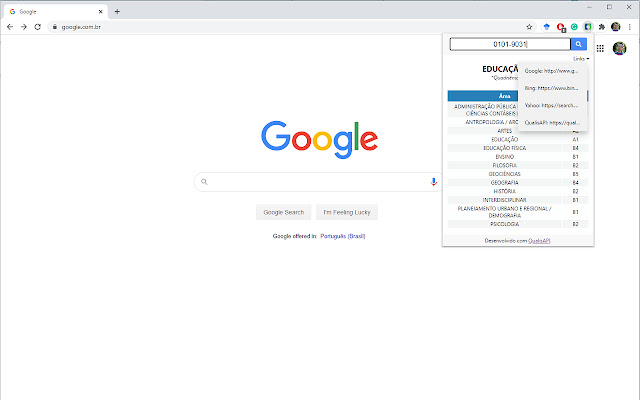Click the Chrome profile avatar in toolbar
640x400 pixels.
pyautogui.click(x=616, y=27)
